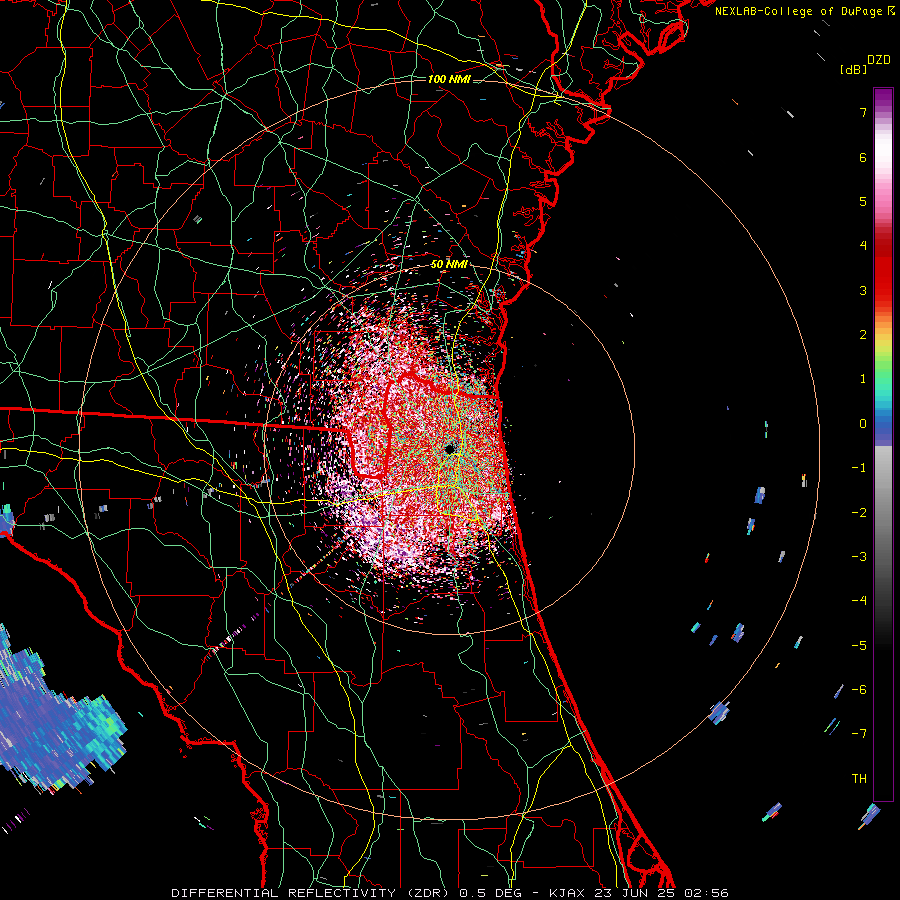
Task: Click the TH threshold label on scale
Action: coord(859,779)
